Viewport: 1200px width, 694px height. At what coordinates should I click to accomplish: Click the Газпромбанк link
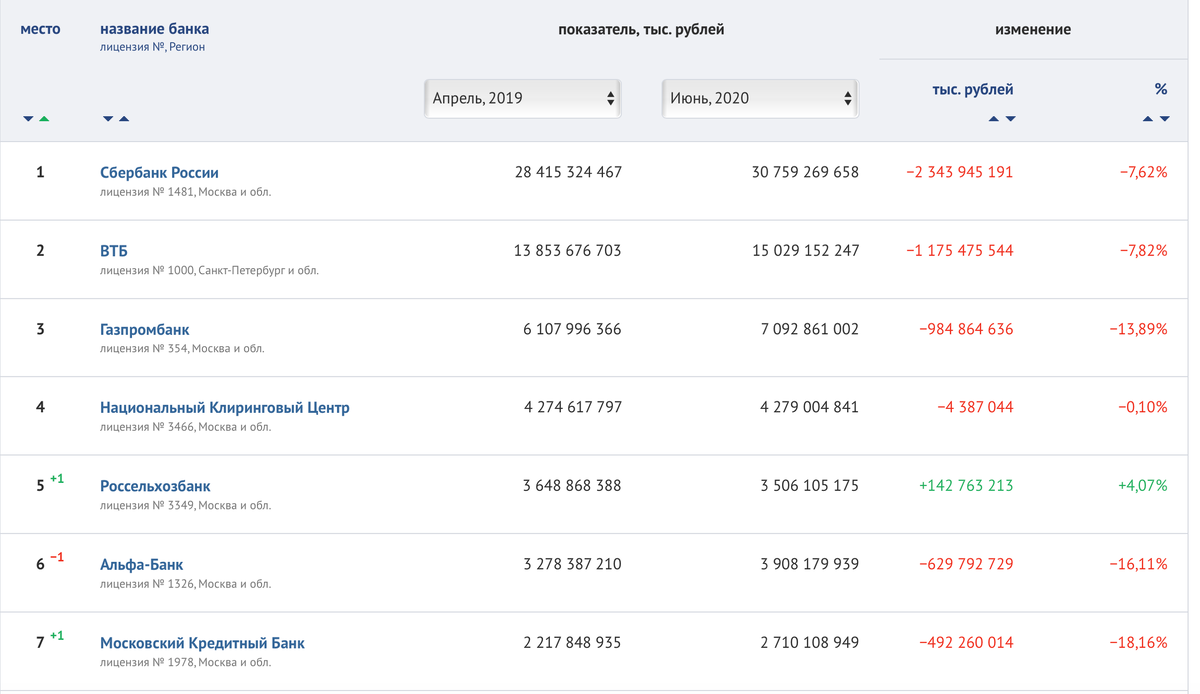(144, 329)
